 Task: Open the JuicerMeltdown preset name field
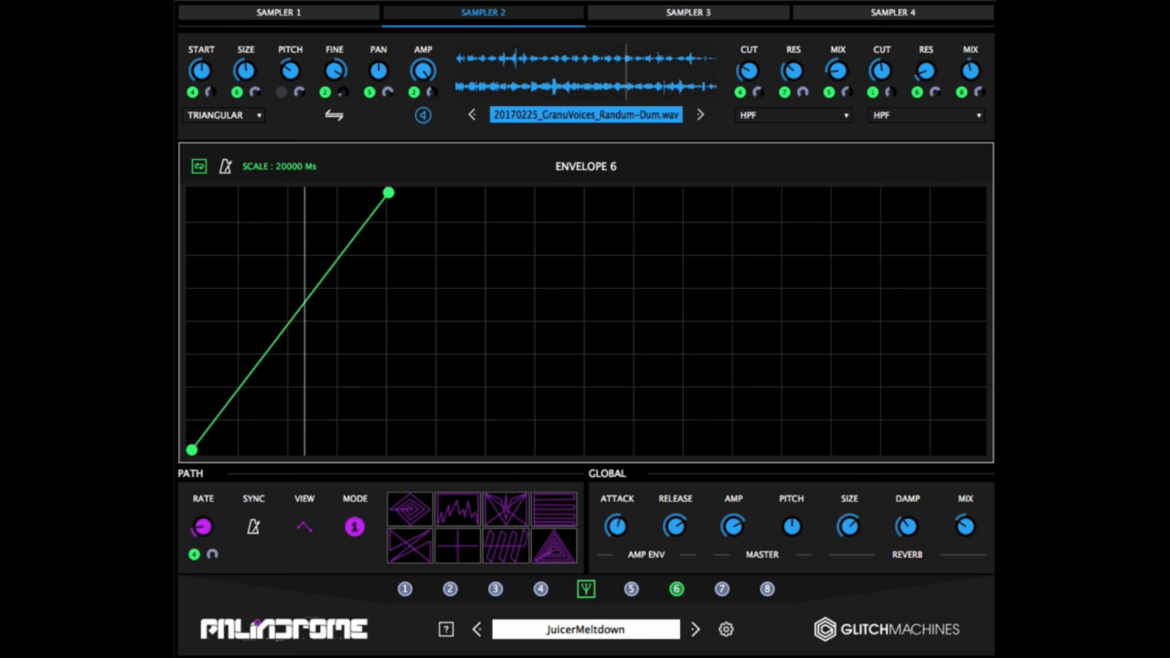(x=586, y=630)
